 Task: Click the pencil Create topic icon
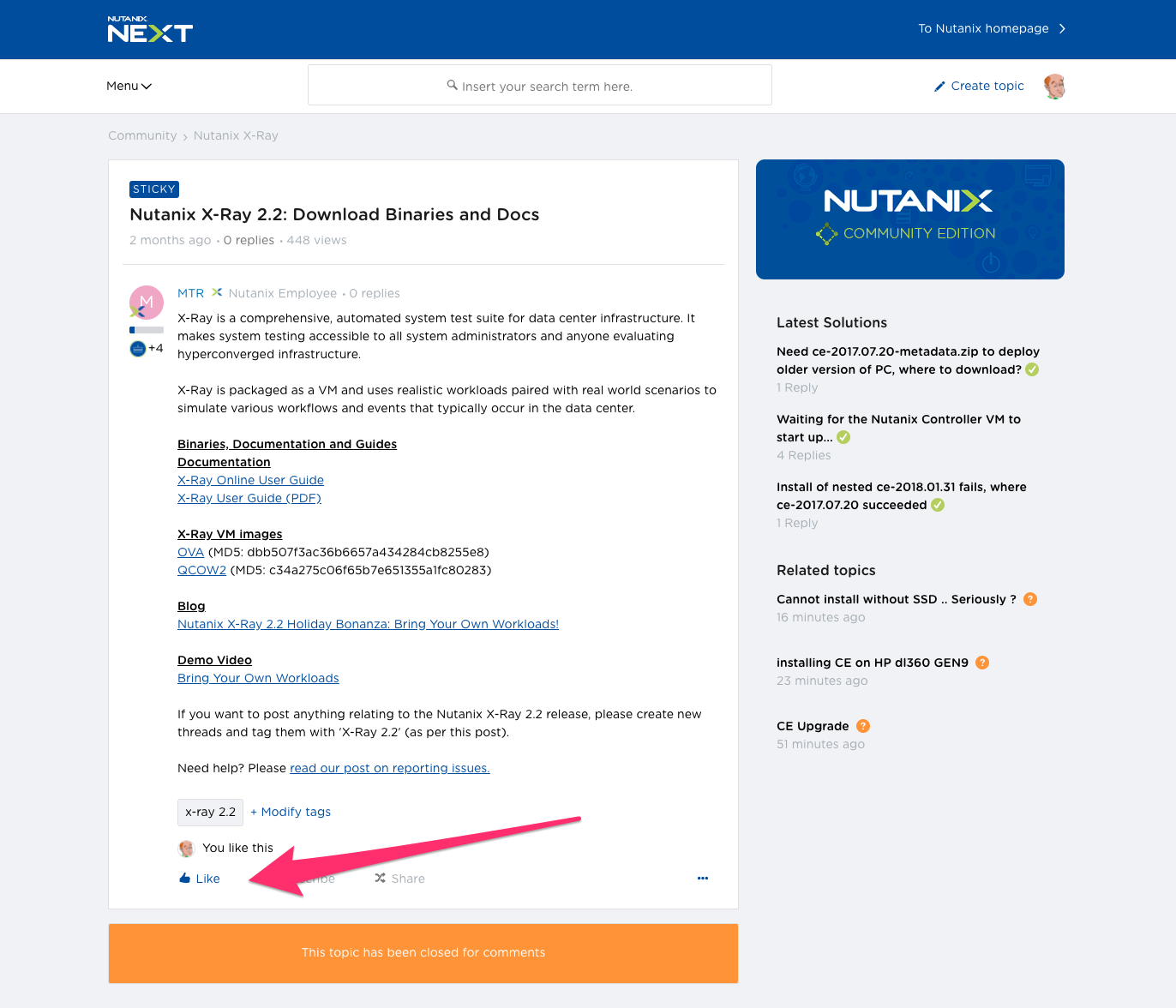click(x=939, y=87)
